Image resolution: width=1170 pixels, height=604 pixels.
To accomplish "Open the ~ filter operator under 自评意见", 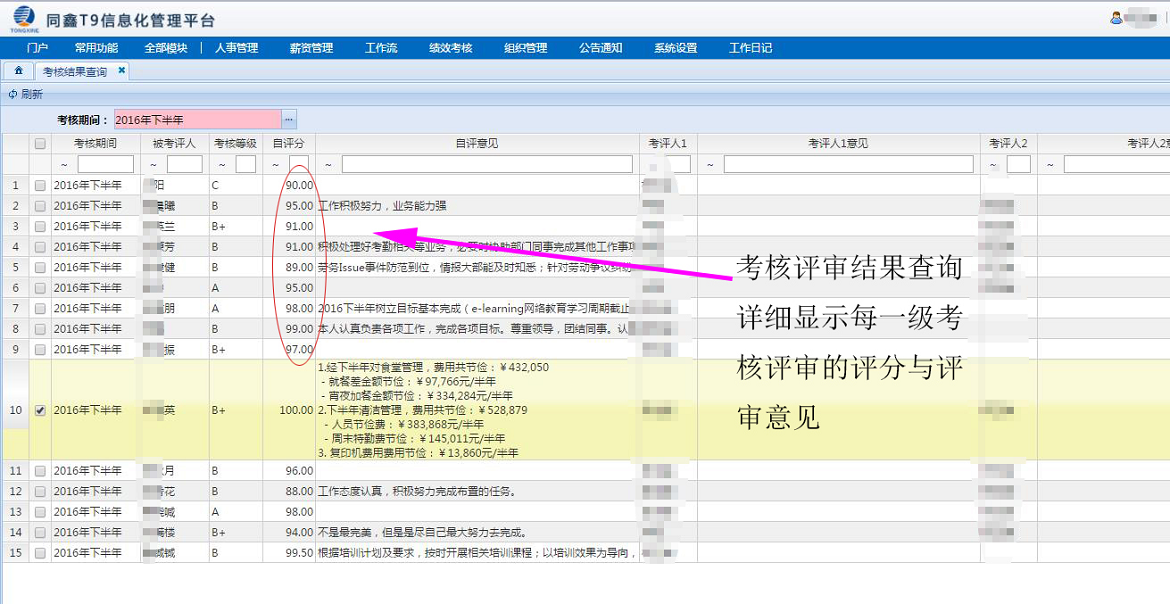I will 329,164.
